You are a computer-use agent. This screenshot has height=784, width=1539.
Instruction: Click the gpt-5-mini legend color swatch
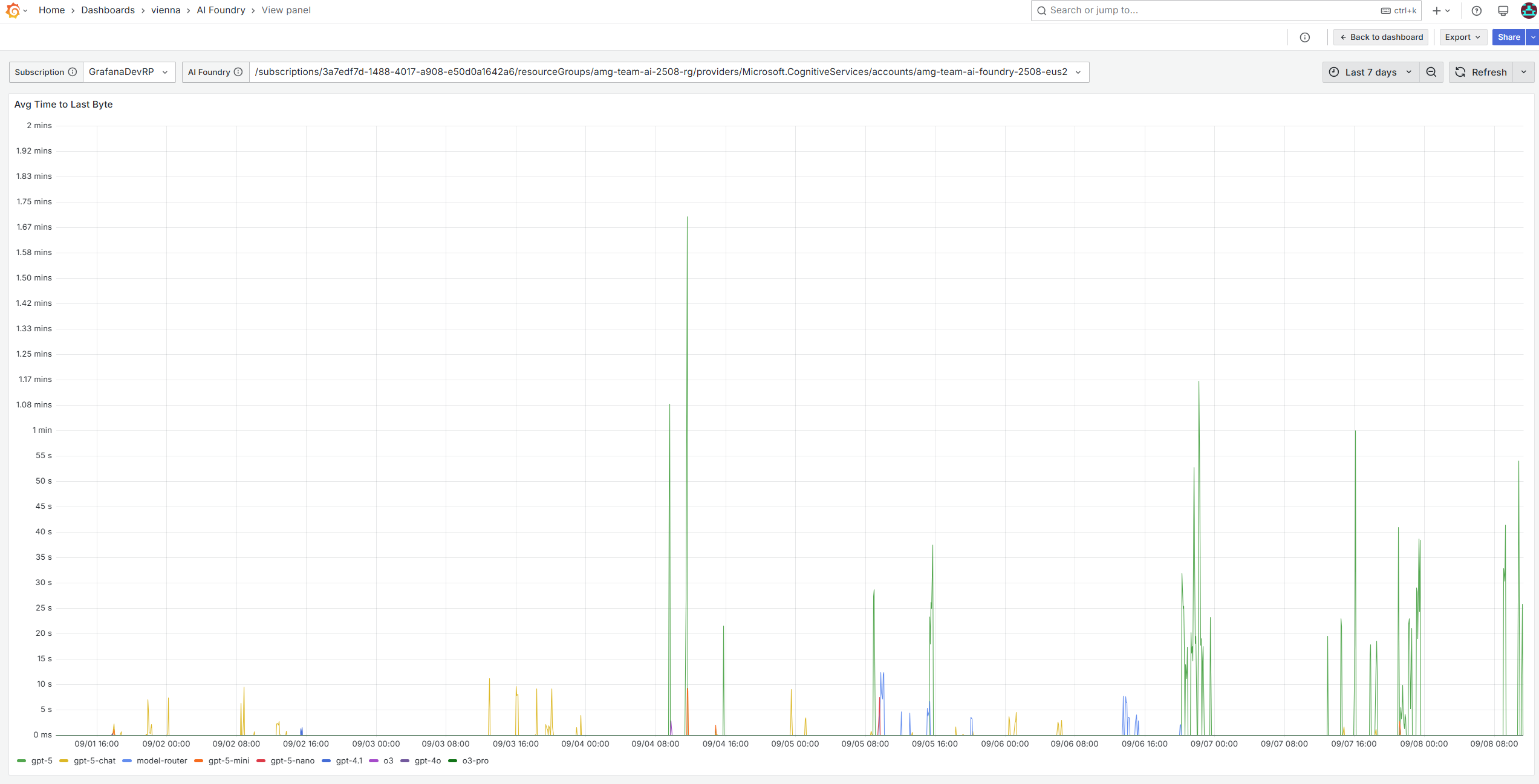(198, 760)
